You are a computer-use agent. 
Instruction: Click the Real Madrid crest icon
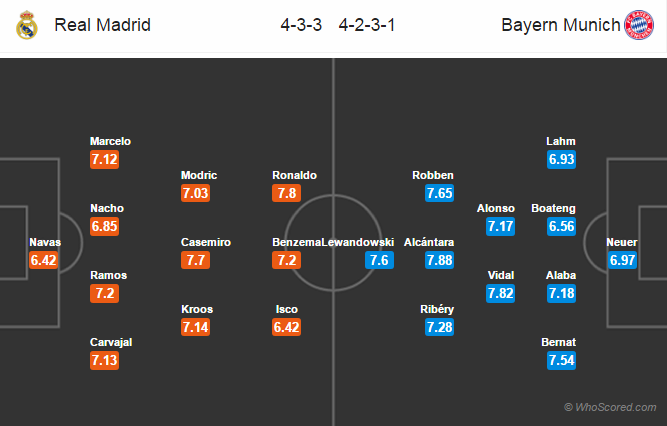pos(27,25)
